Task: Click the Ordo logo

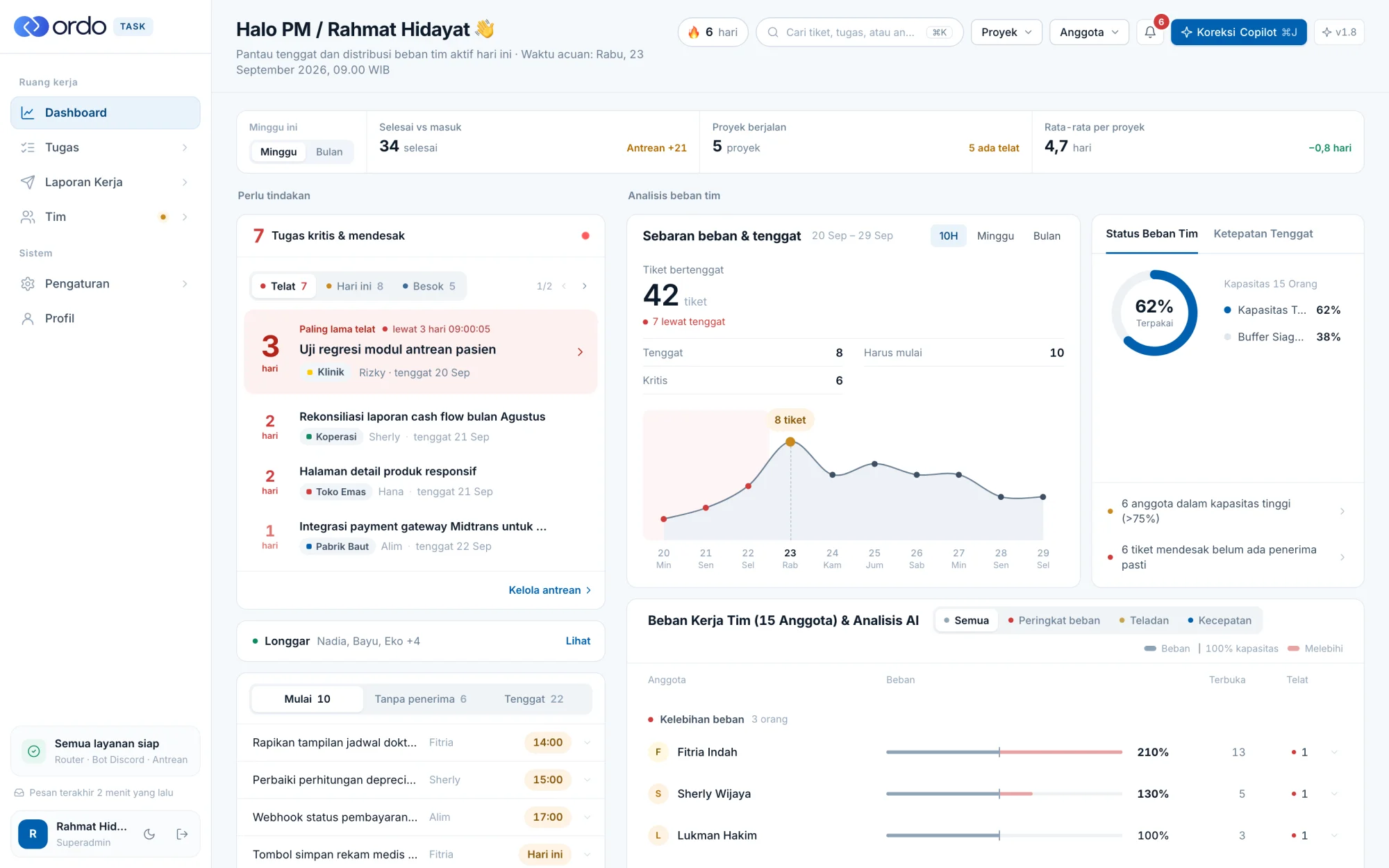Action: point(60,26)
